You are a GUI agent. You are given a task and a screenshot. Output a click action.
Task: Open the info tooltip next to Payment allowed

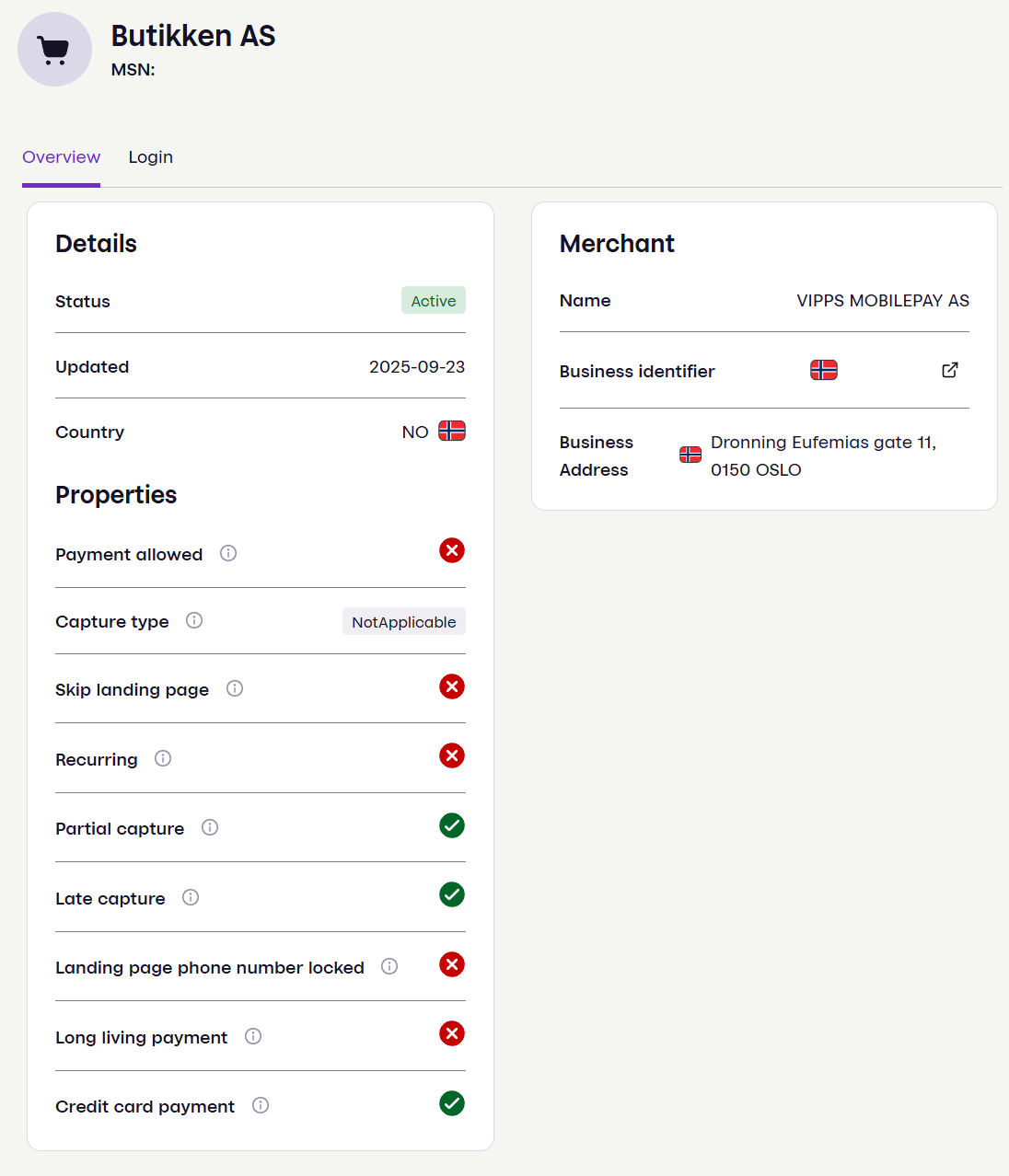click(x=228, y=553)
